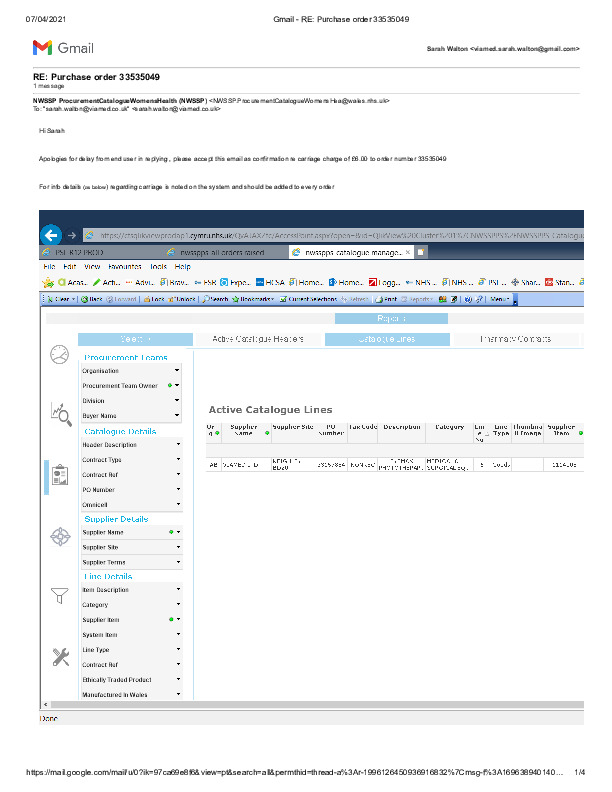Open the Favourites menu in browser
Image resolution: width=612 pixels, height=792 pixels.
(x=125, y=267)
